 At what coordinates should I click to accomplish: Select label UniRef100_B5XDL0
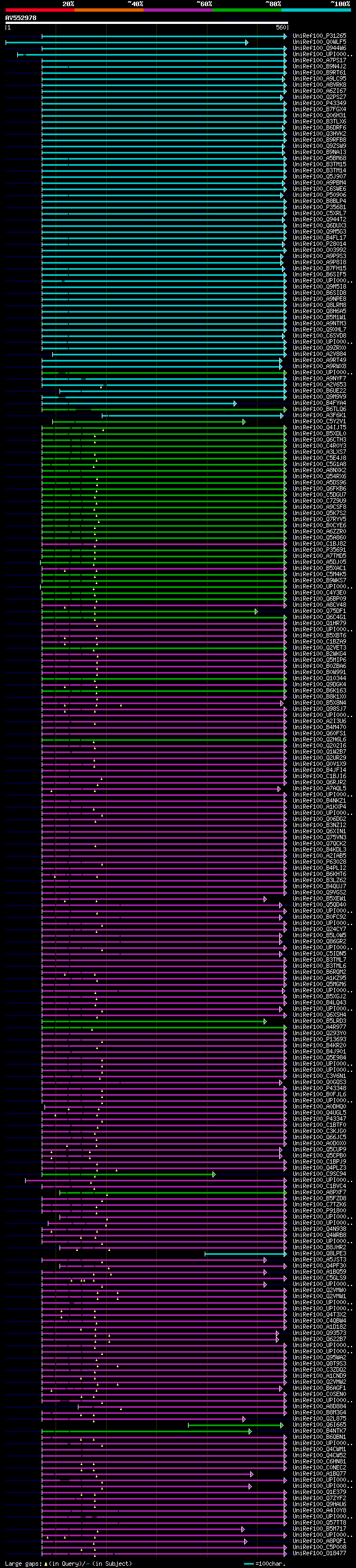[x=319, y=433]
